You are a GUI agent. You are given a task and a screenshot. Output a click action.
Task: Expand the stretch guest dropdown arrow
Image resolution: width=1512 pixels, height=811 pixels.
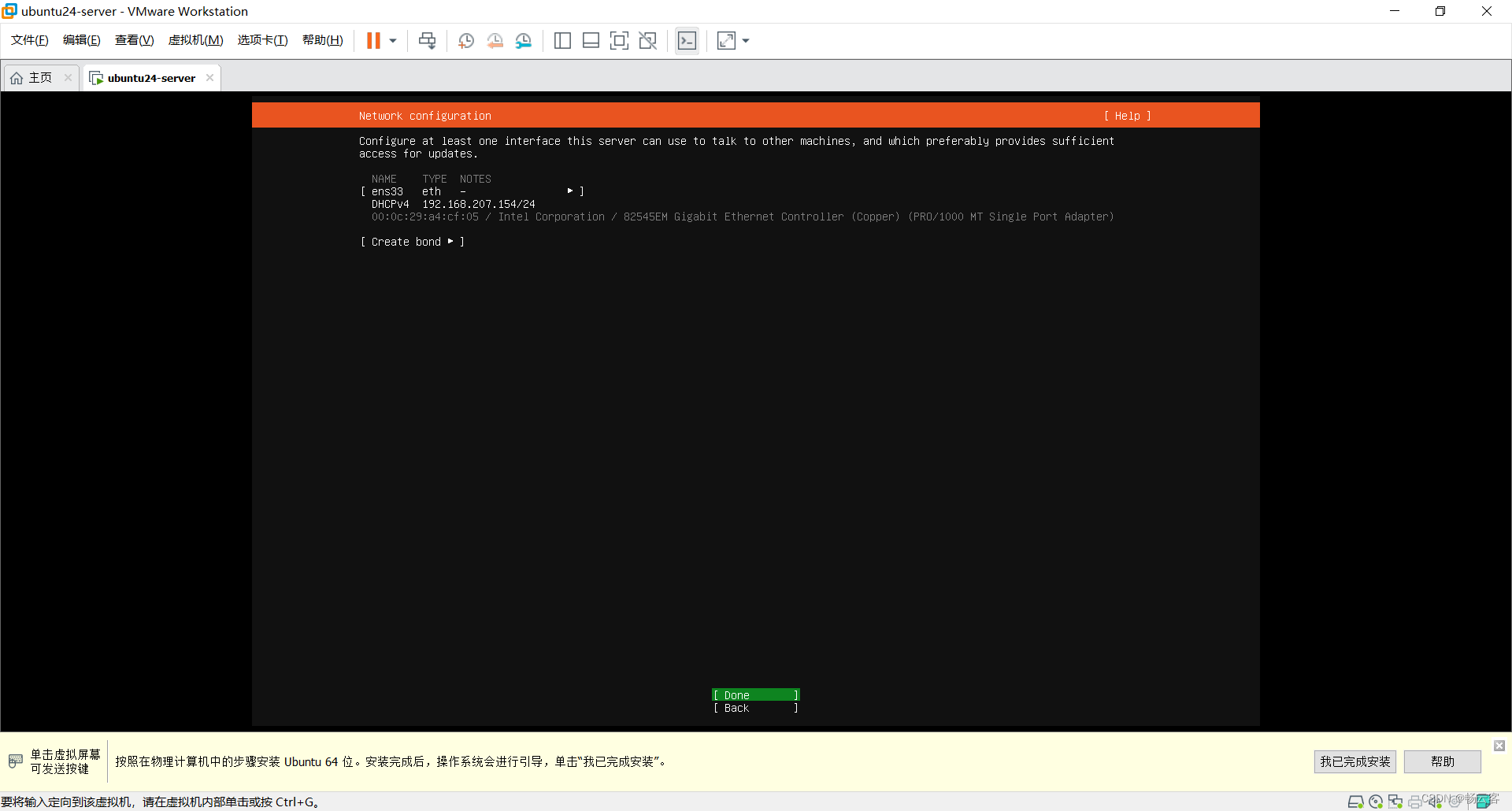(x=746, y=41)
